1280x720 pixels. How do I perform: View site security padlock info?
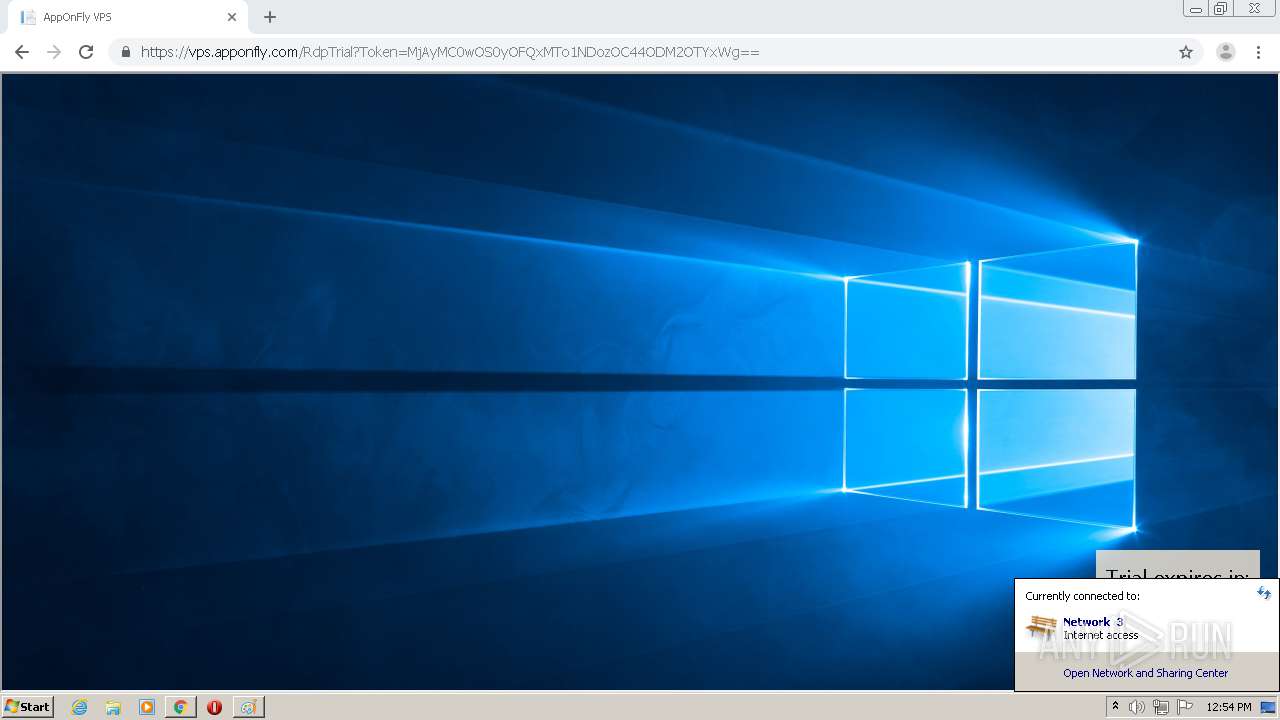point(125,52)
